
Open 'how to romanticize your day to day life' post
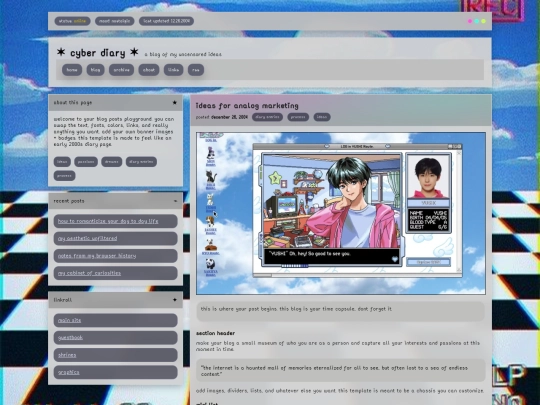click(116, 221)
